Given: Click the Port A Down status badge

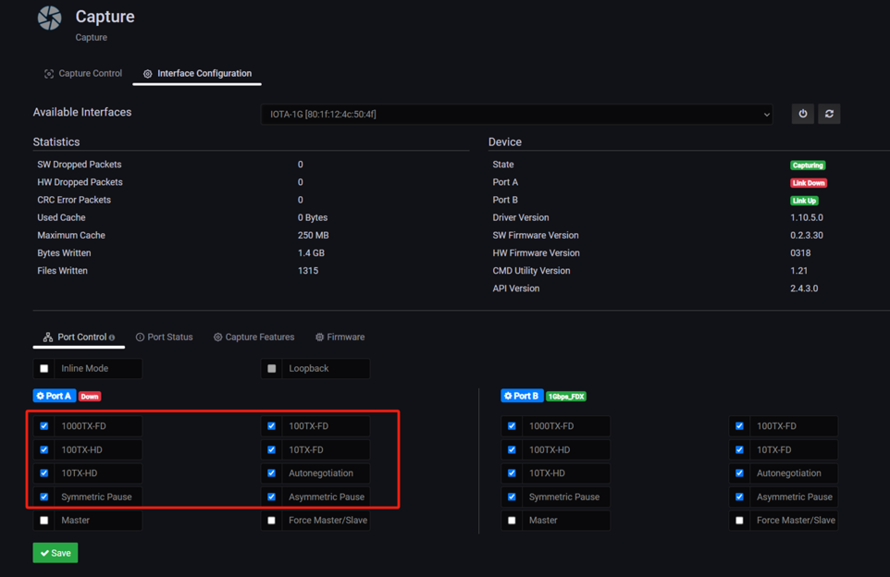Looking at the screenshot, I should (x=90, y=397).
